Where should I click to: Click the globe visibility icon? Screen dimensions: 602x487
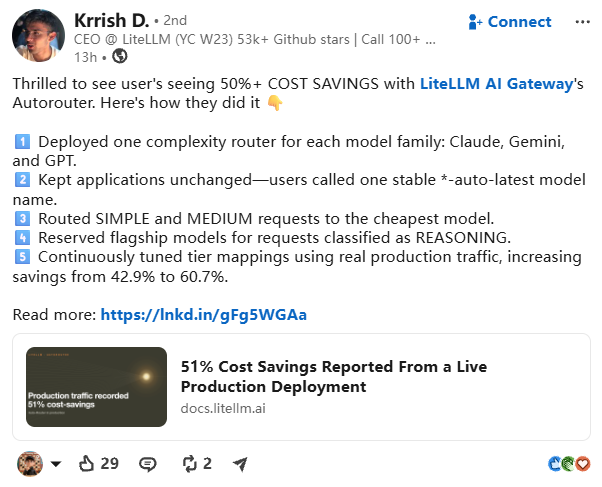point(120,56)
